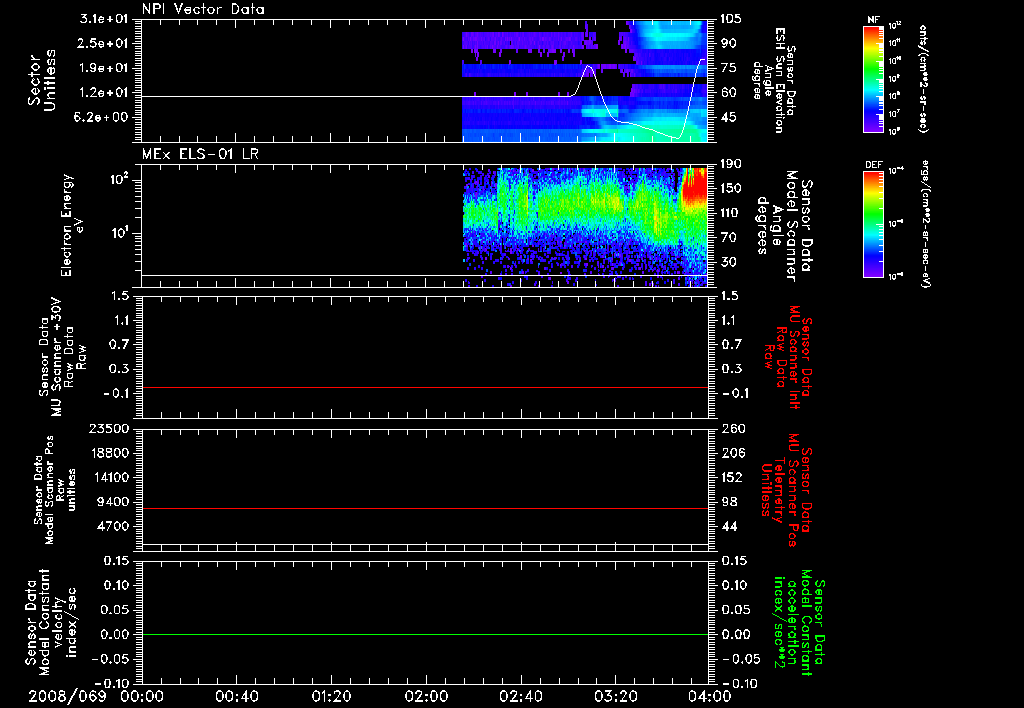Click the 'Electron Energy eV' axis label
Screen dimensions: 1024x708
point(72,225)
